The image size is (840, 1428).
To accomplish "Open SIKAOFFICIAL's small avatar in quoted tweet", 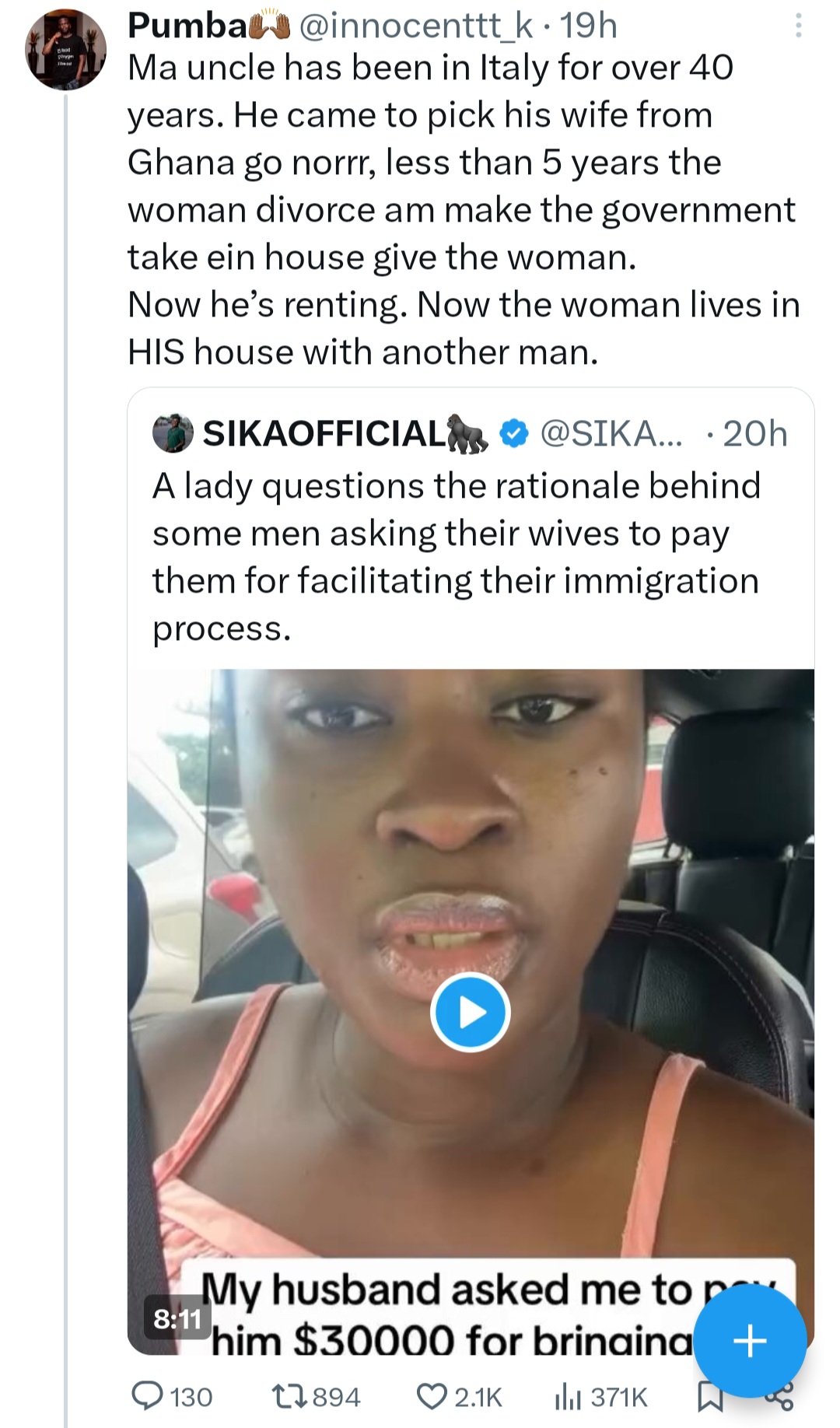I will pyautogui.click(x=172, y=433).
